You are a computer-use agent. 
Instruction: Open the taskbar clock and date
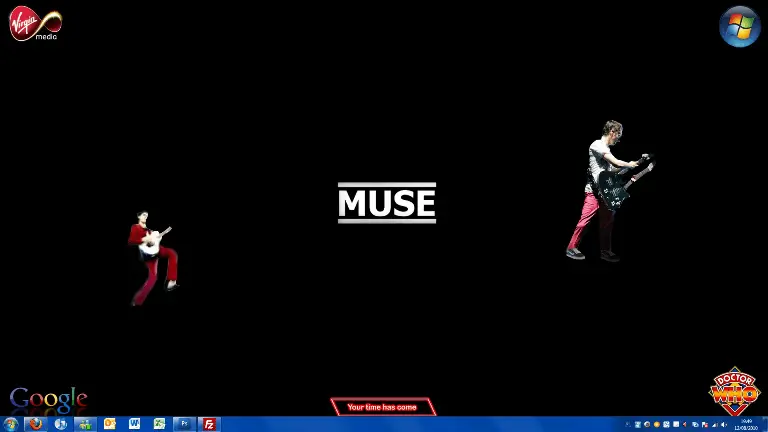coord(746,425)
